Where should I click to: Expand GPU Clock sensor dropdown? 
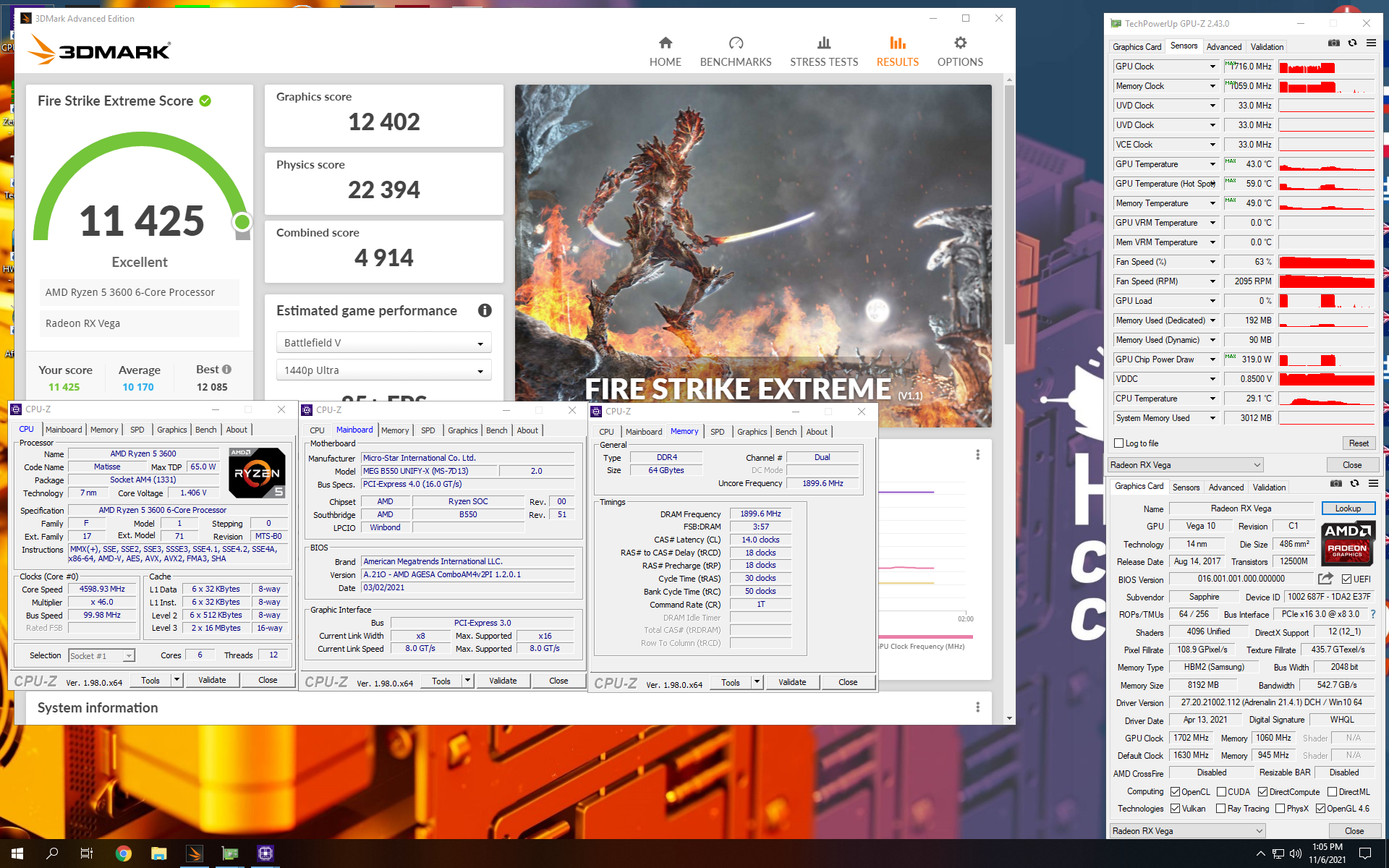1212,67
